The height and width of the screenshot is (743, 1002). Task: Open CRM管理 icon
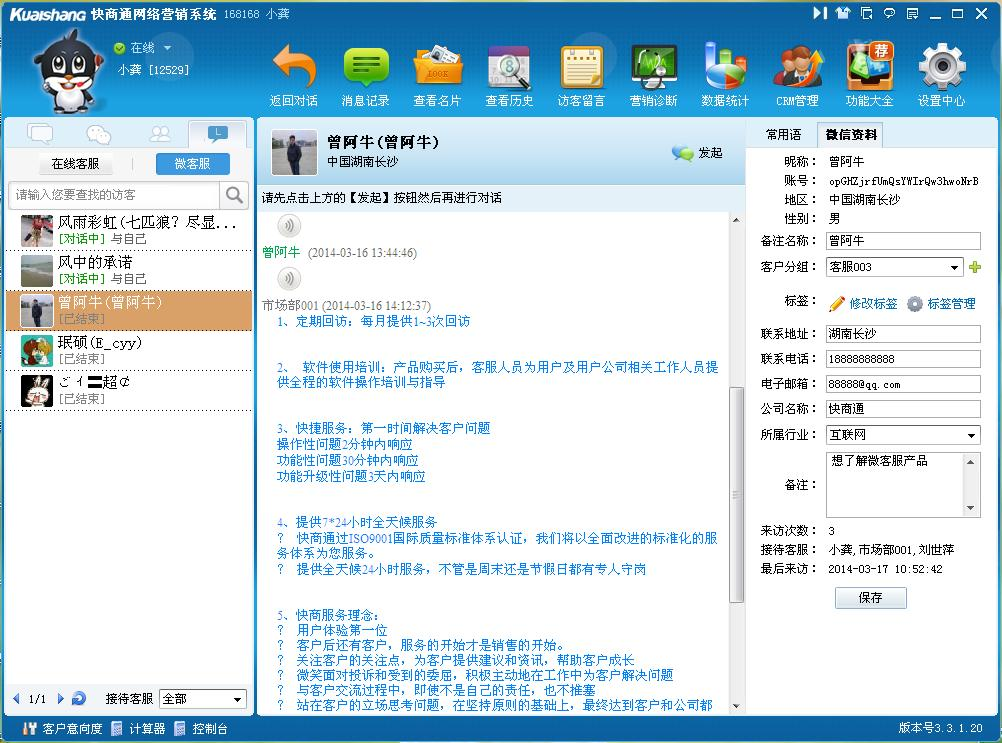(797, 68)
